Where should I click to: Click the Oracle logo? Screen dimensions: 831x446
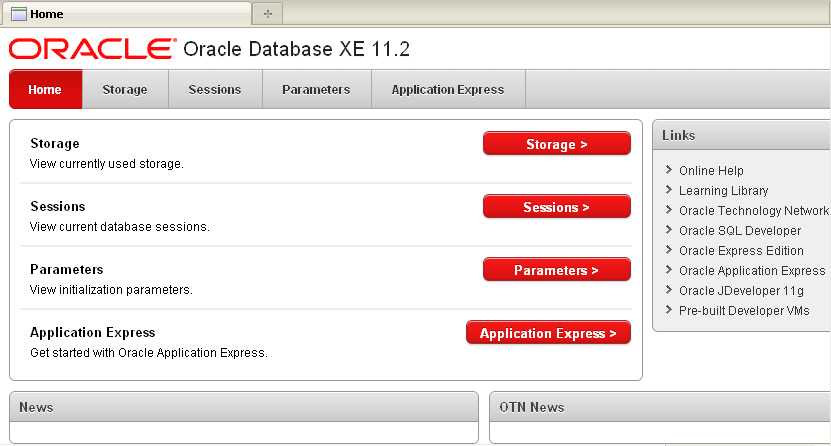tap(91, 49)
